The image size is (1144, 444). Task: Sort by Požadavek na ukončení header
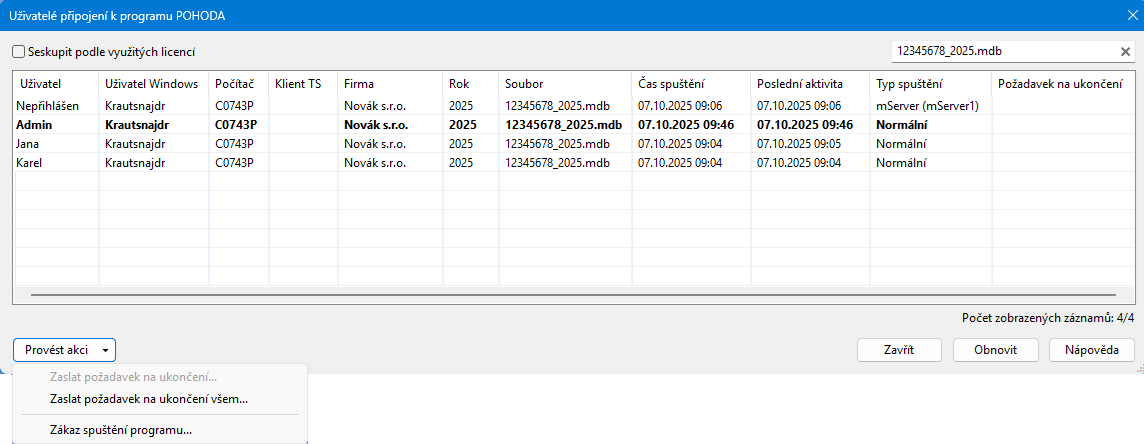(x=1060, y=84)
